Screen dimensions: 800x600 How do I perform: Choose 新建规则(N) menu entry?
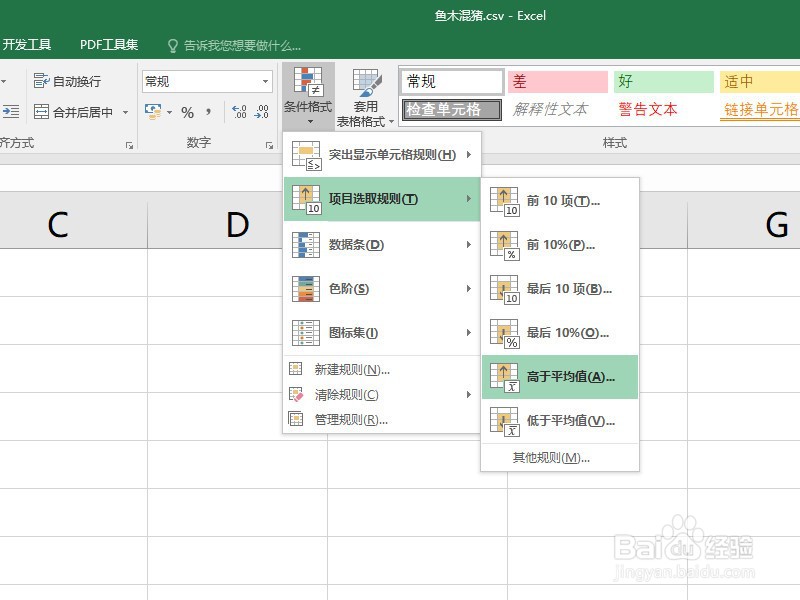point(382,369)
